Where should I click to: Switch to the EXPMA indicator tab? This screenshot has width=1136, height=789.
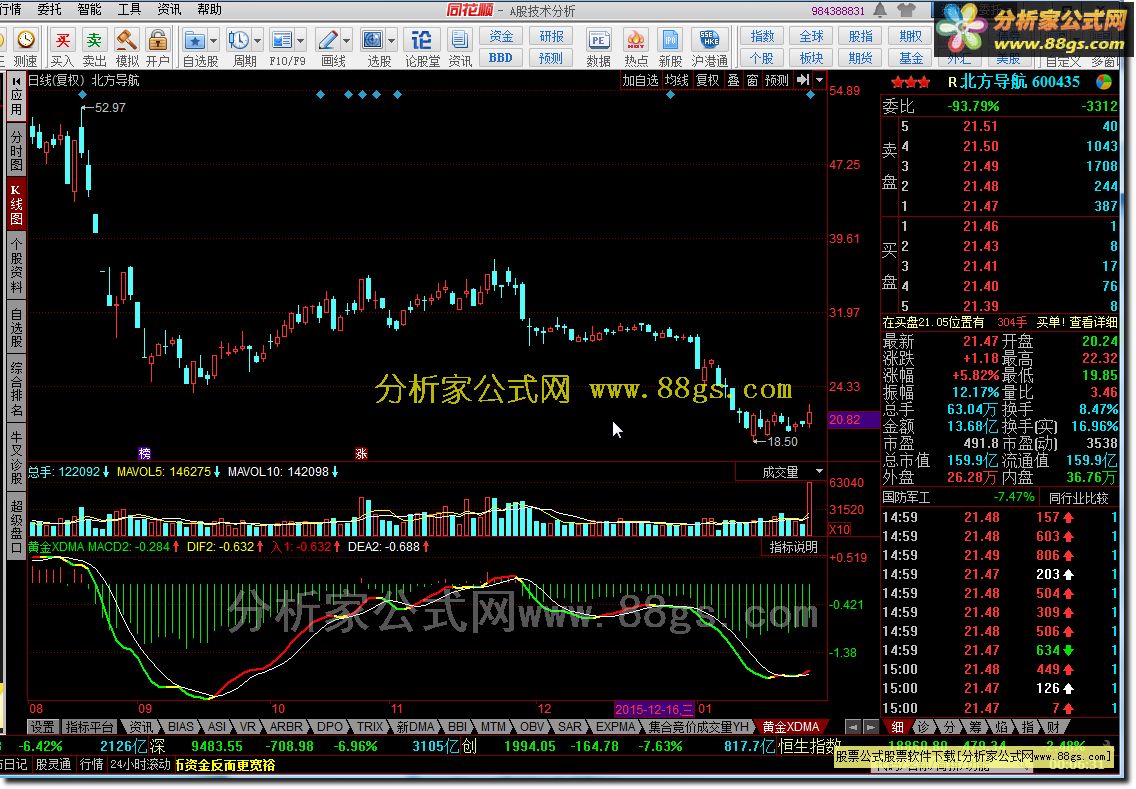tap(615, 727)
